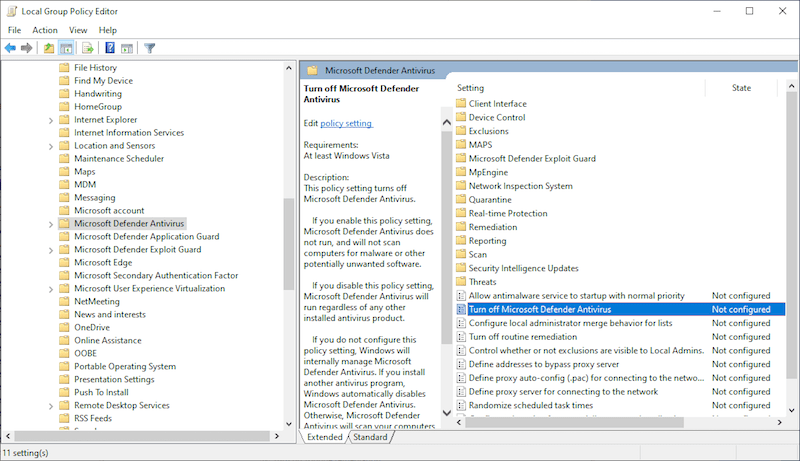Click the Client Interface folder icon
This screenshot has width=800, height=461.
(x=461, y=104)
